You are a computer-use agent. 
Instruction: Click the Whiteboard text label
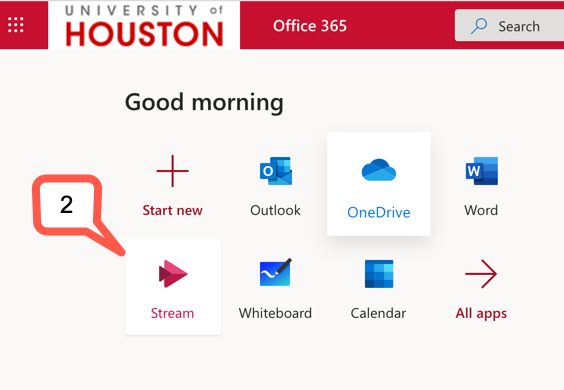click(276, 313)
